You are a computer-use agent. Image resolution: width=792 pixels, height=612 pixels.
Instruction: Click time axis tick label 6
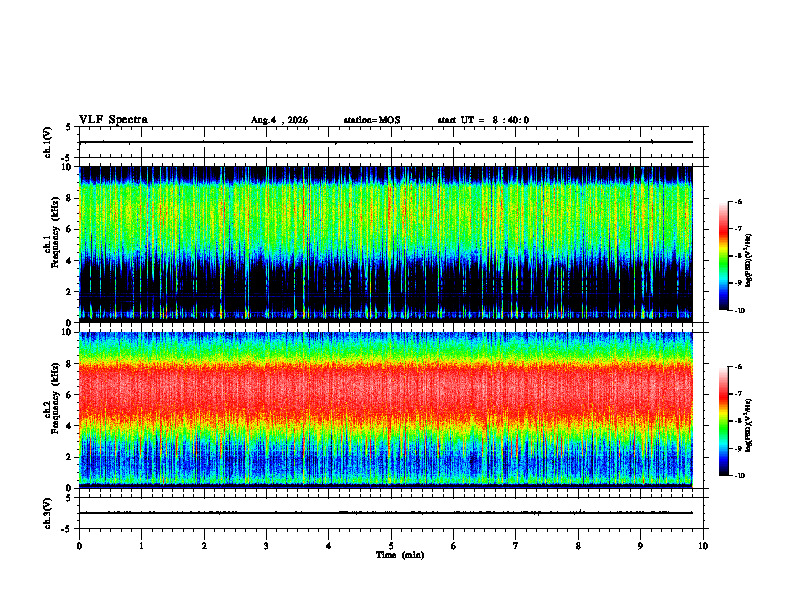tap(454, 546)
